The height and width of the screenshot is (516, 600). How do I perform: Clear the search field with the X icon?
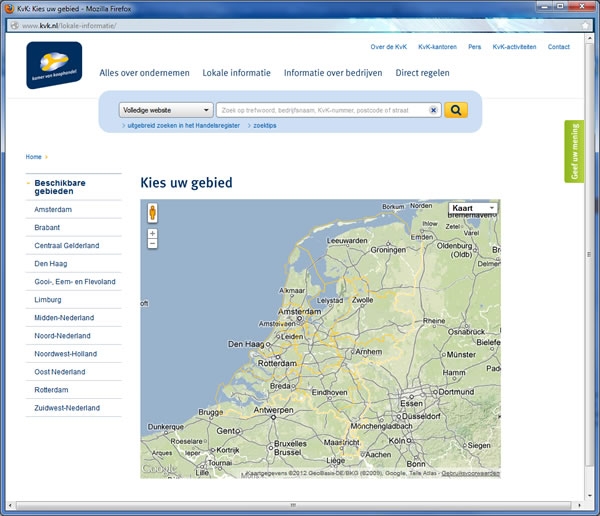[x=433, y=110]
